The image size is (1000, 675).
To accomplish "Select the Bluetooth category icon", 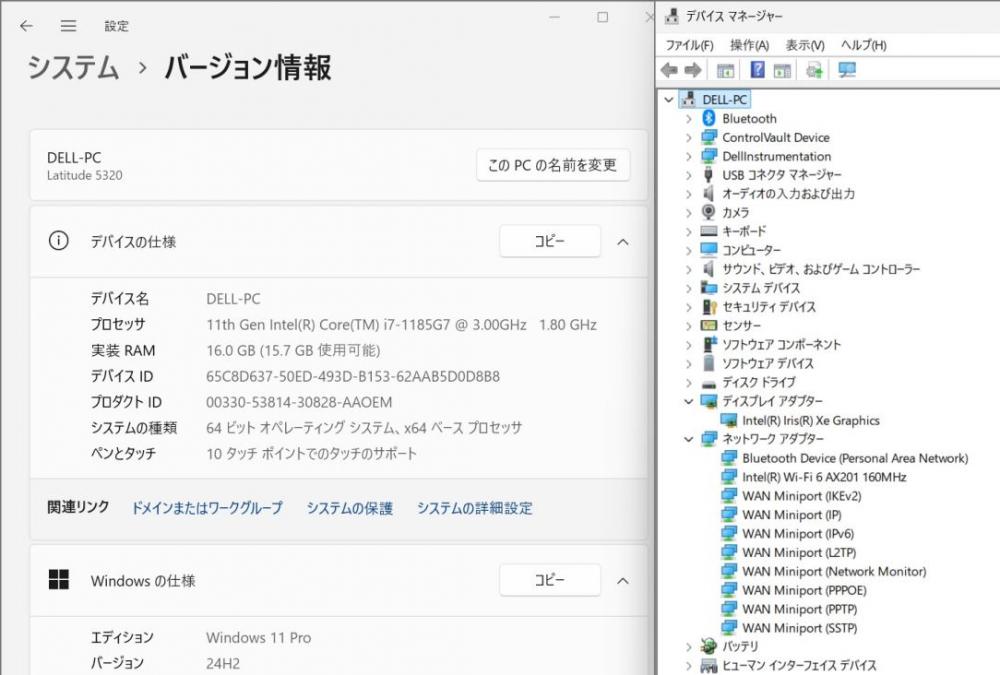I will click(x=709, y=118).
